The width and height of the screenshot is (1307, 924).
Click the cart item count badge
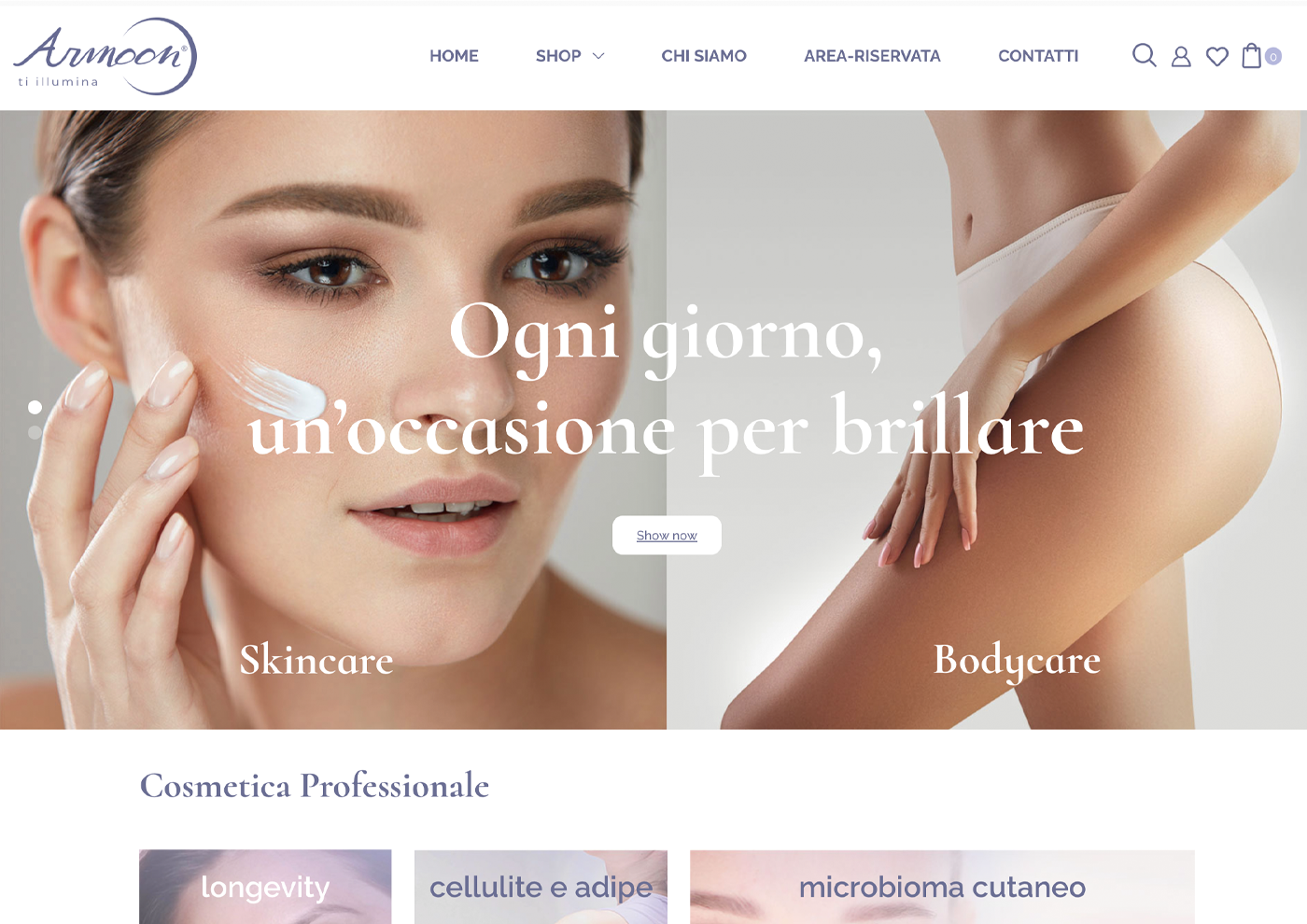[x=1273, y=57]
